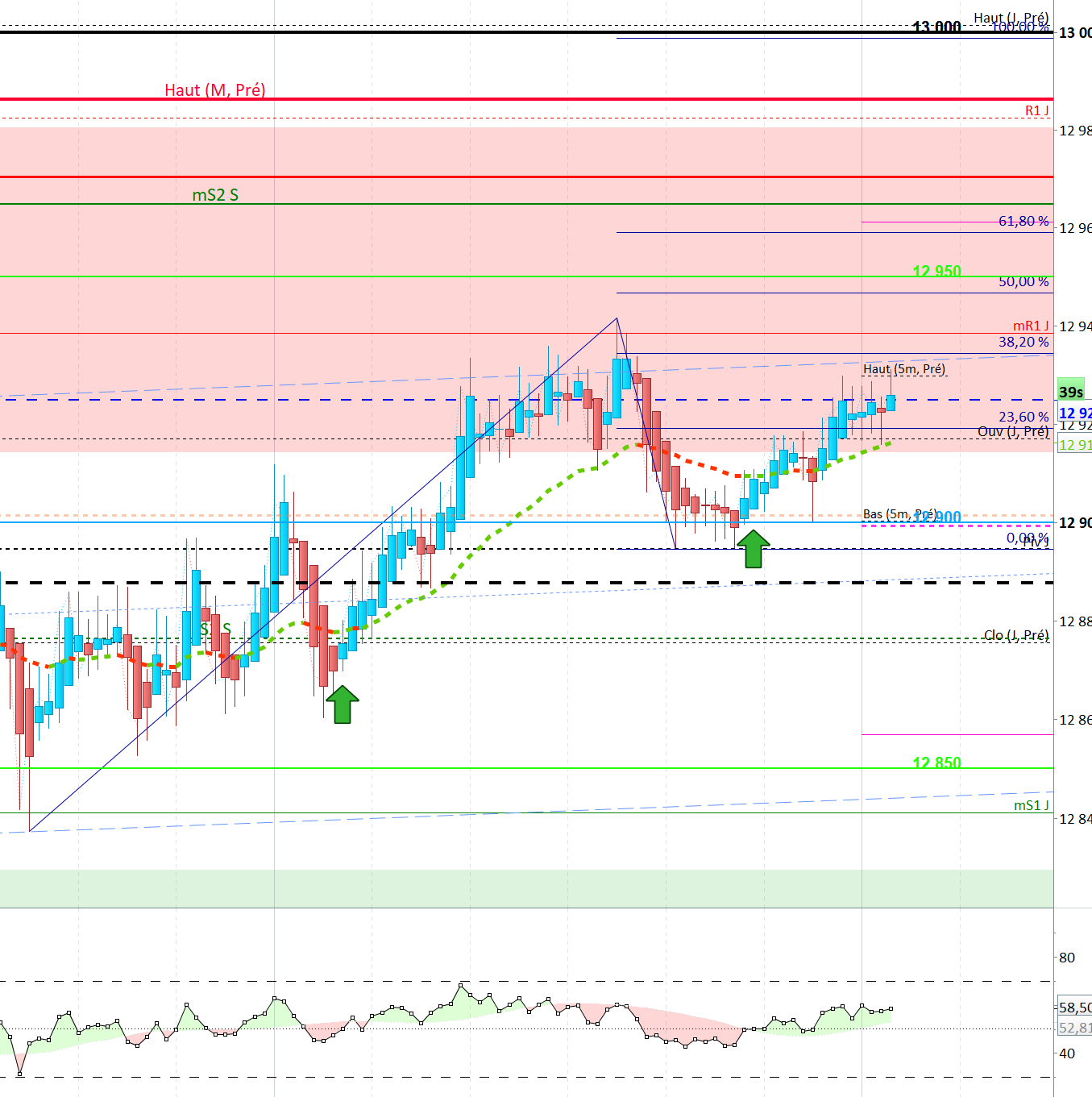Select the 'R1 J' pivot label
Image resolution: width=1092 pixels, height=1097 pixels.
click(x=1036, y=110)
